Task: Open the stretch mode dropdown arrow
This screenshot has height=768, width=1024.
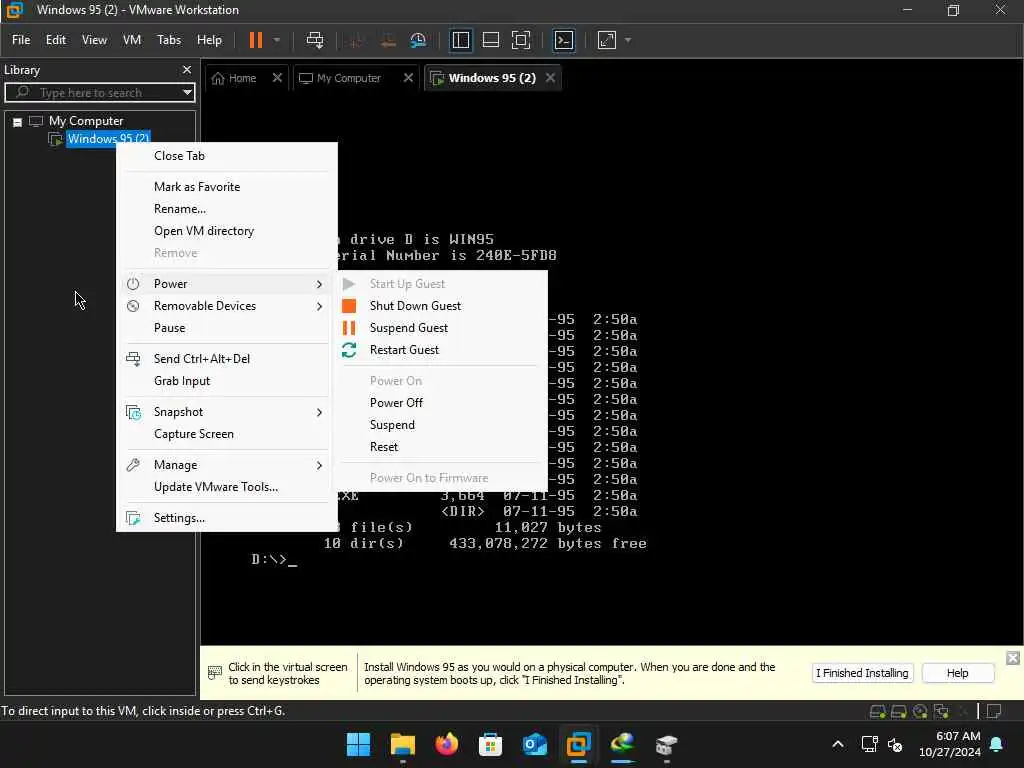Action: (628, 40)
